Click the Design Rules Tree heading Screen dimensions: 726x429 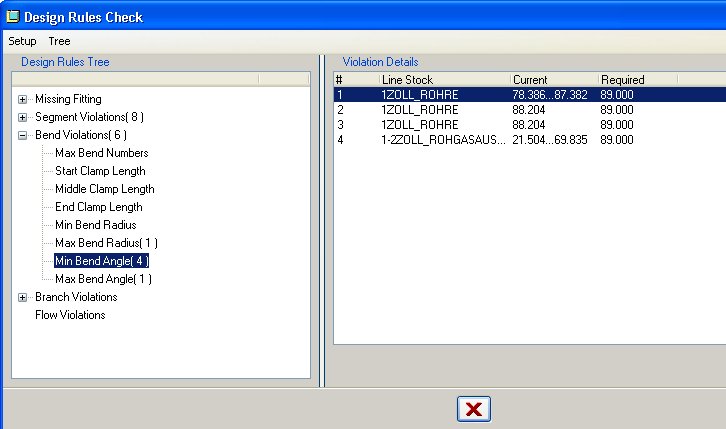65,62
